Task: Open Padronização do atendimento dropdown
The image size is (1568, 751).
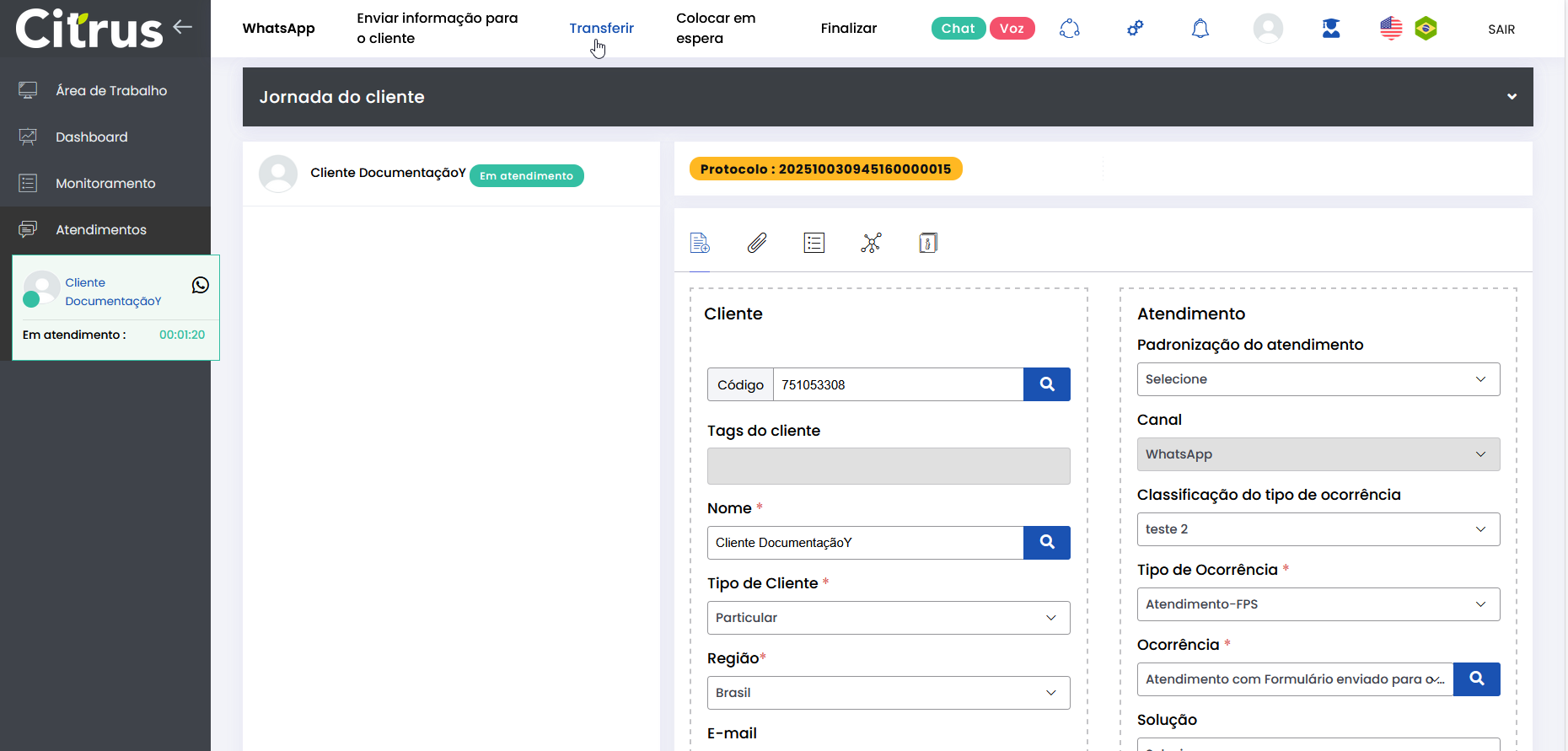Action: pos(1318,379)
